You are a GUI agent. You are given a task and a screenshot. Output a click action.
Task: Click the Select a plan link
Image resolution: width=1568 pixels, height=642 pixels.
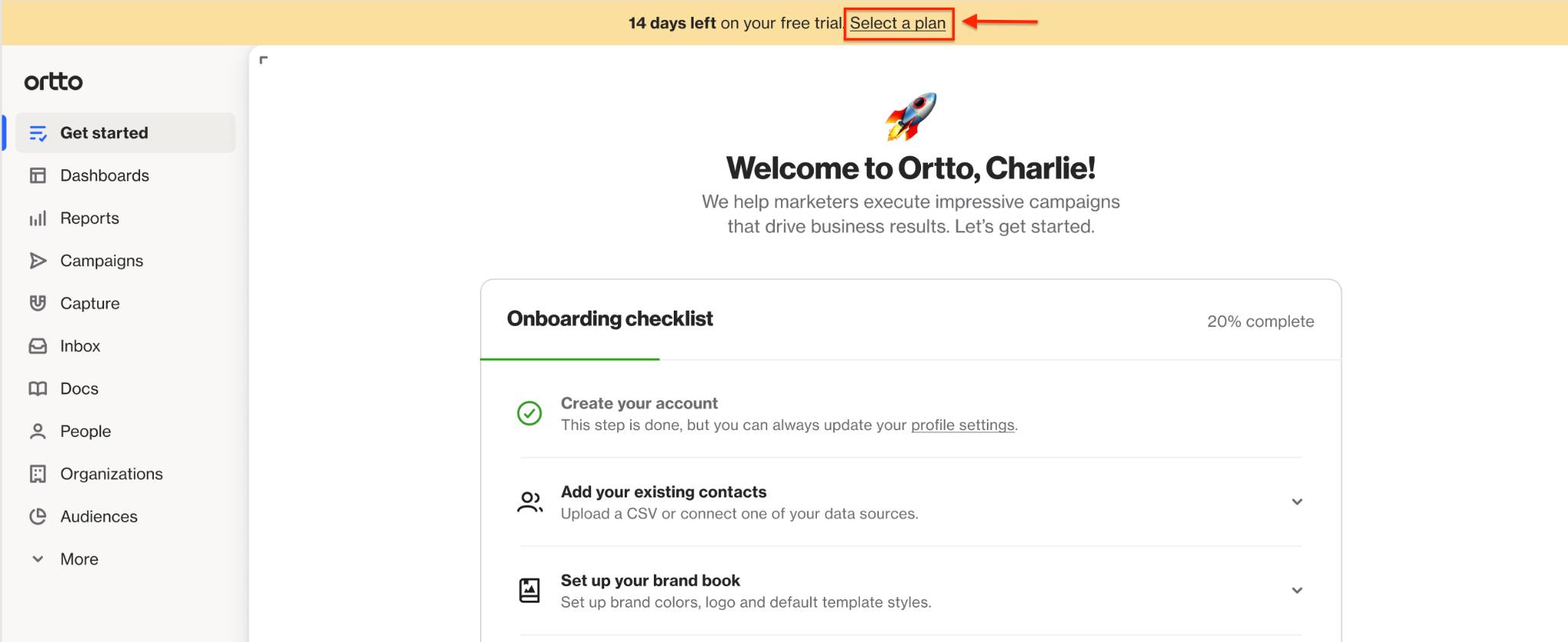click(x=898, y=23)
